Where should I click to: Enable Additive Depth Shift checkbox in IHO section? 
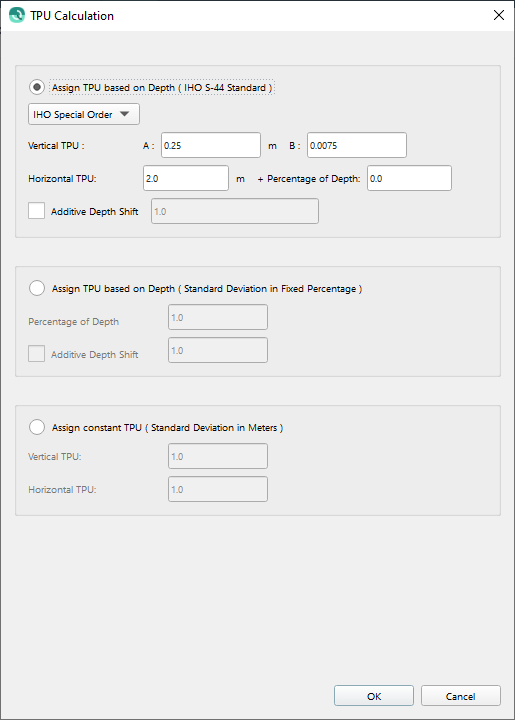[36, 211]
